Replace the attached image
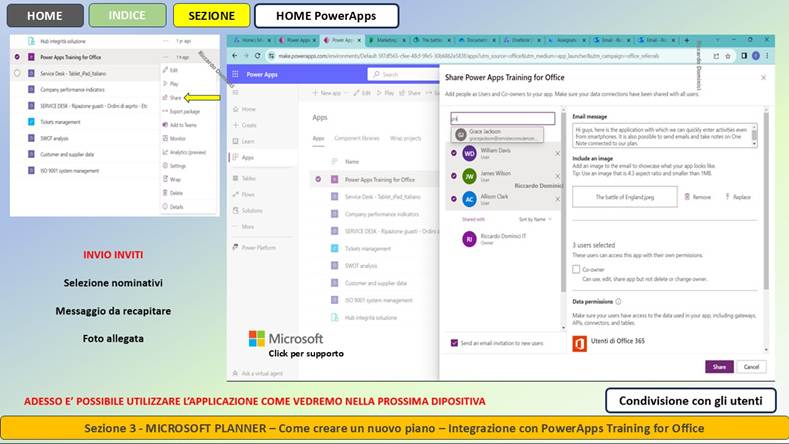This screenshot has height=444, width=789. 738,197
